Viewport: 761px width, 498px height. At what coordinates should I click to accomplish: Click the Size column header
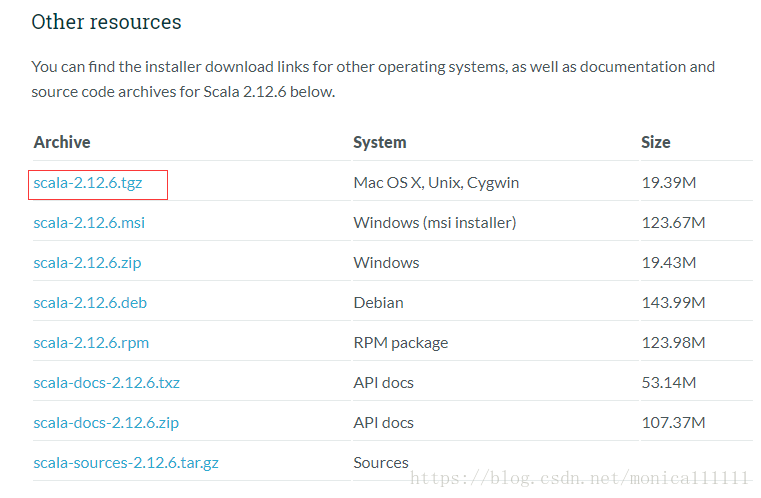coord(656,142)
